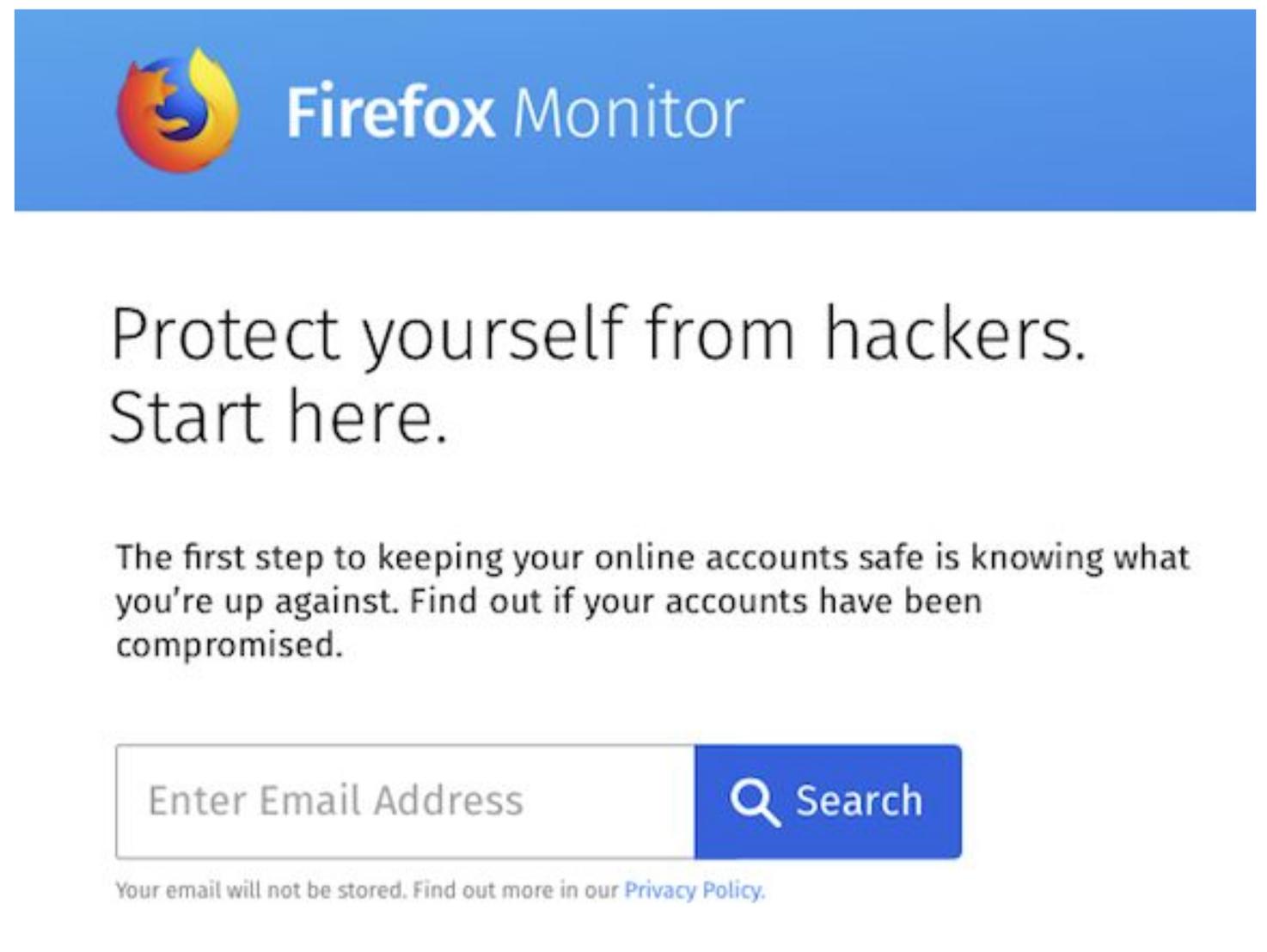Image resolution: width=1267 pixels, height=952 pixels.
Task: Click the magnifying glass icon in Search button
Action: click(755, 802)
